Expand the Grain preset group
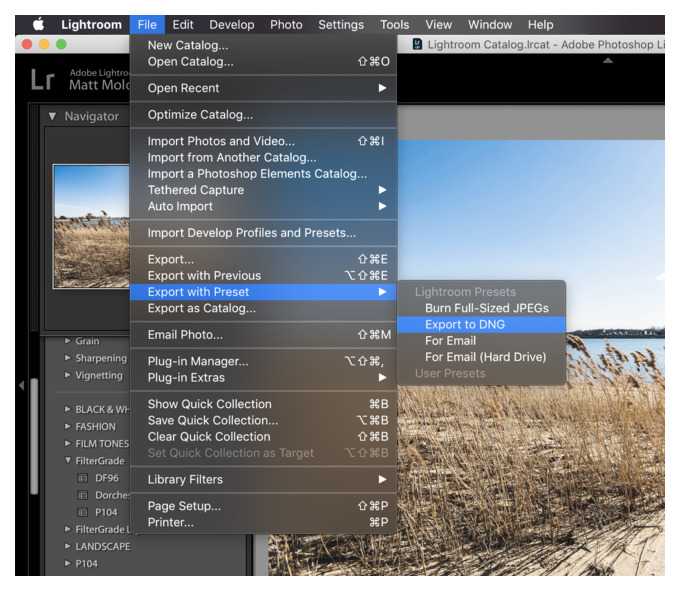The height and width of the screenshot is (591, 680). (68, 341)
